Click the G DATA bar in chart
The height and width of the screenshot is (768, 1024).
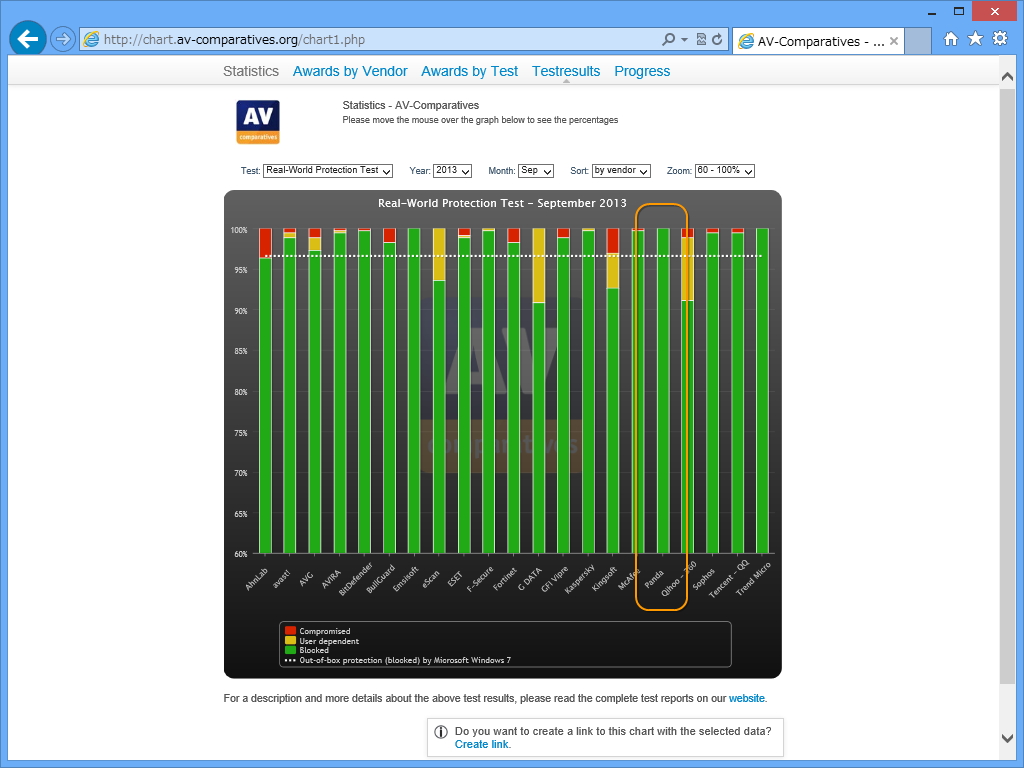(x=539, y=391)
